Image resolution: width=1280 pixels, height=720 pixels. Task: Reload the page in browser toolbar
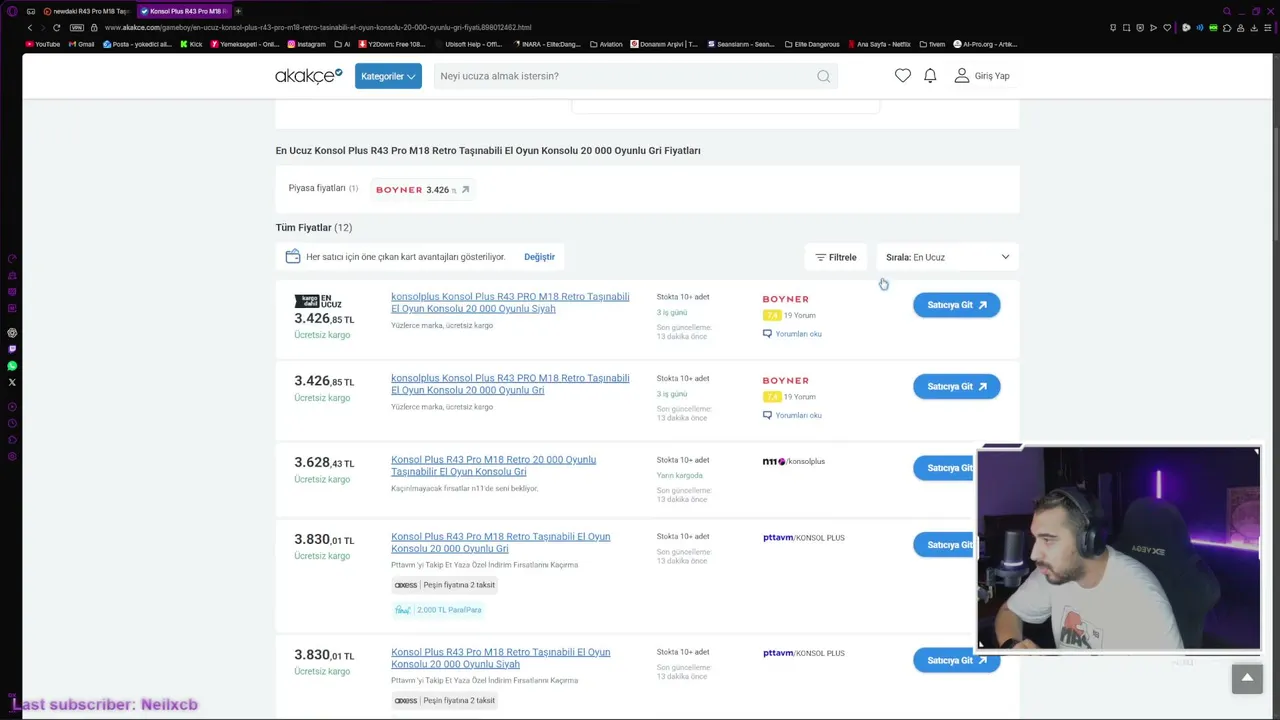pos(56,28)
